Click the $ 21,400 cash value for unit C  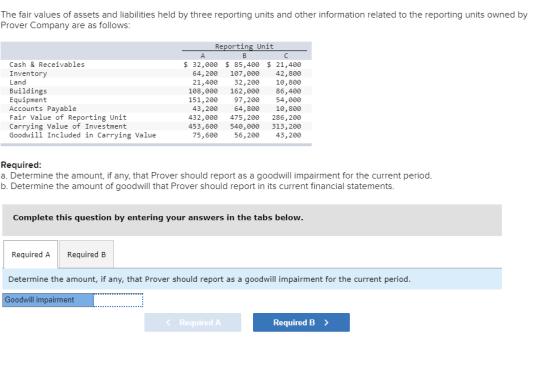pos(284,65)
